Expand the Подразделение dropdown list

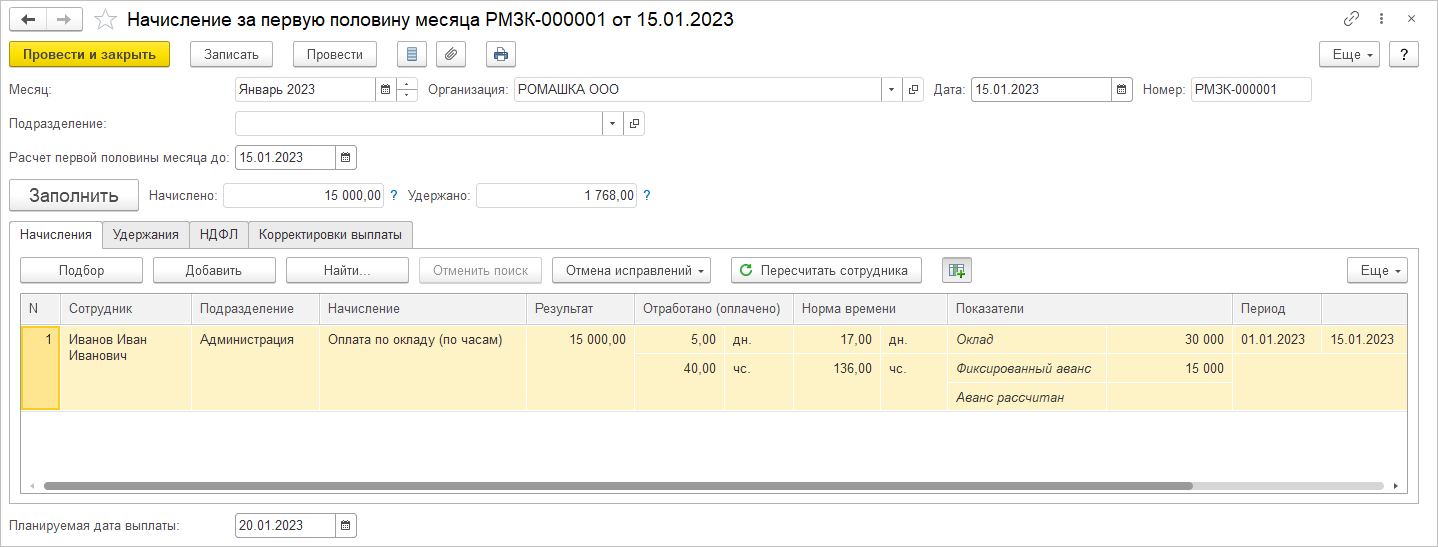pyautogui.click(x=611, y=124)
